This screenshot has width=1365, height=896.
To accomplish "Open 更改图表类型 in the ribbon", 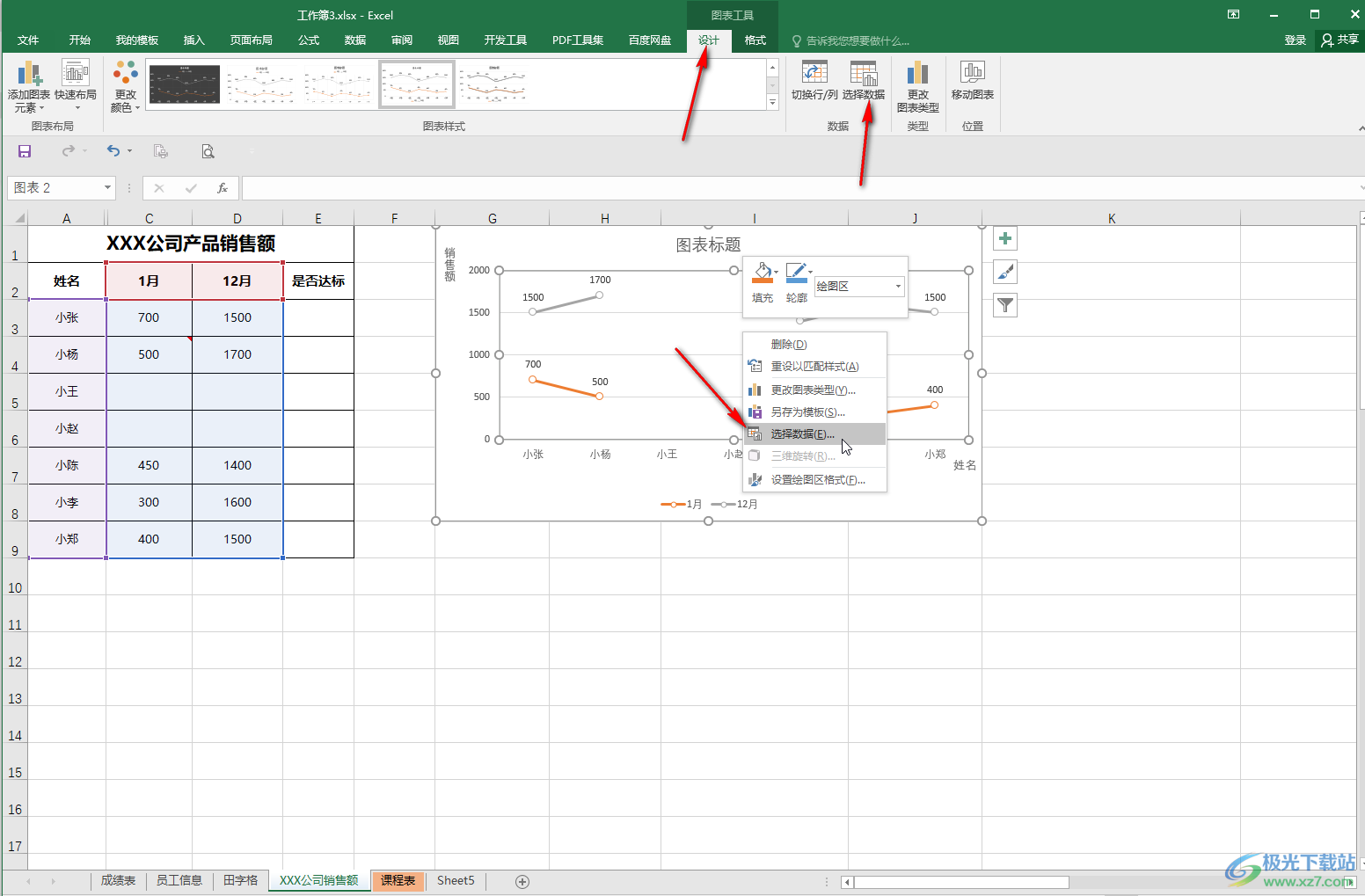I will pyautogui.click(x=917, y=86).
